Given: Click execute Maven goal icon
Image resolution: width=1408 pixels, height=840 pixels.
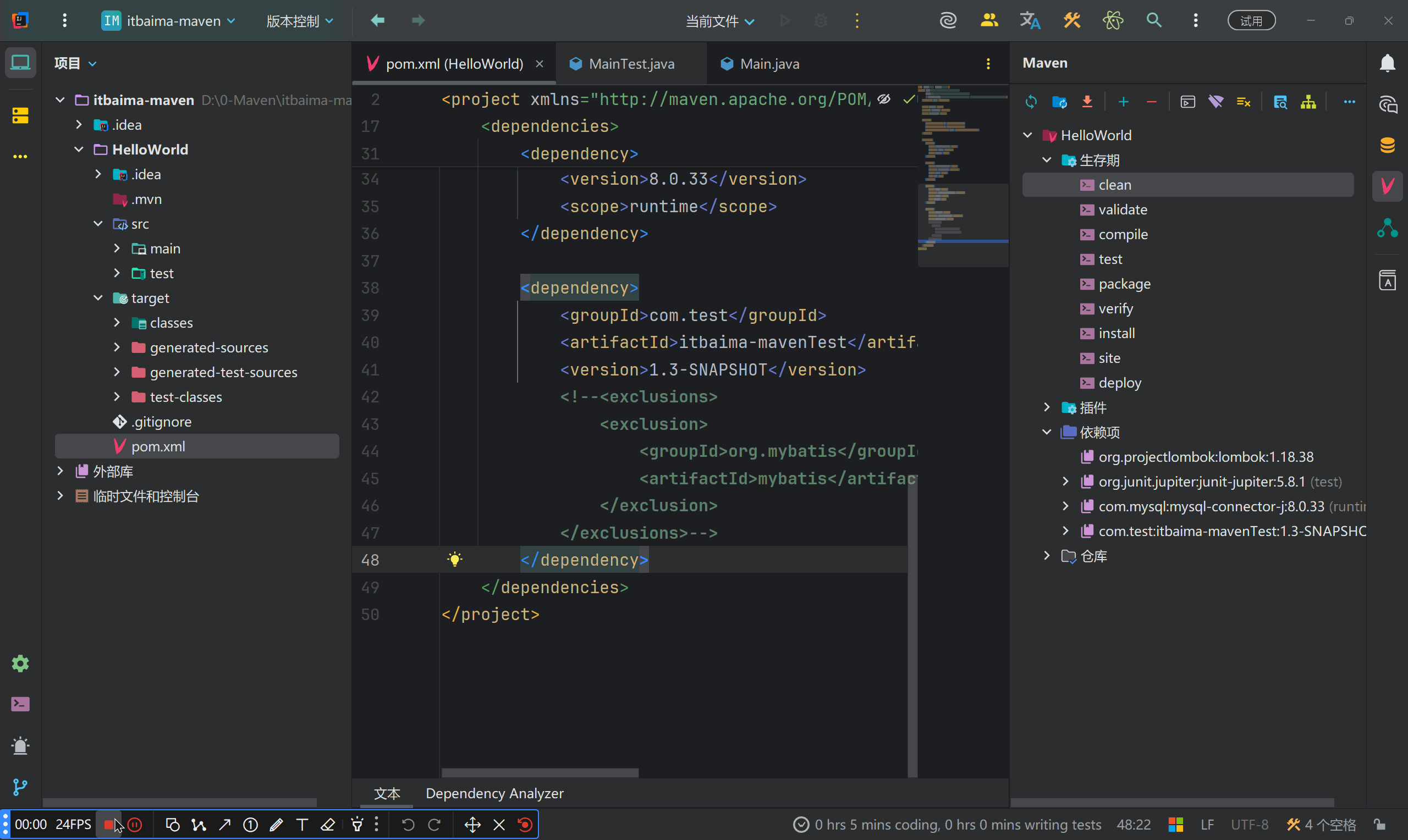Looking at the screenshot, I should [1188, 102].
